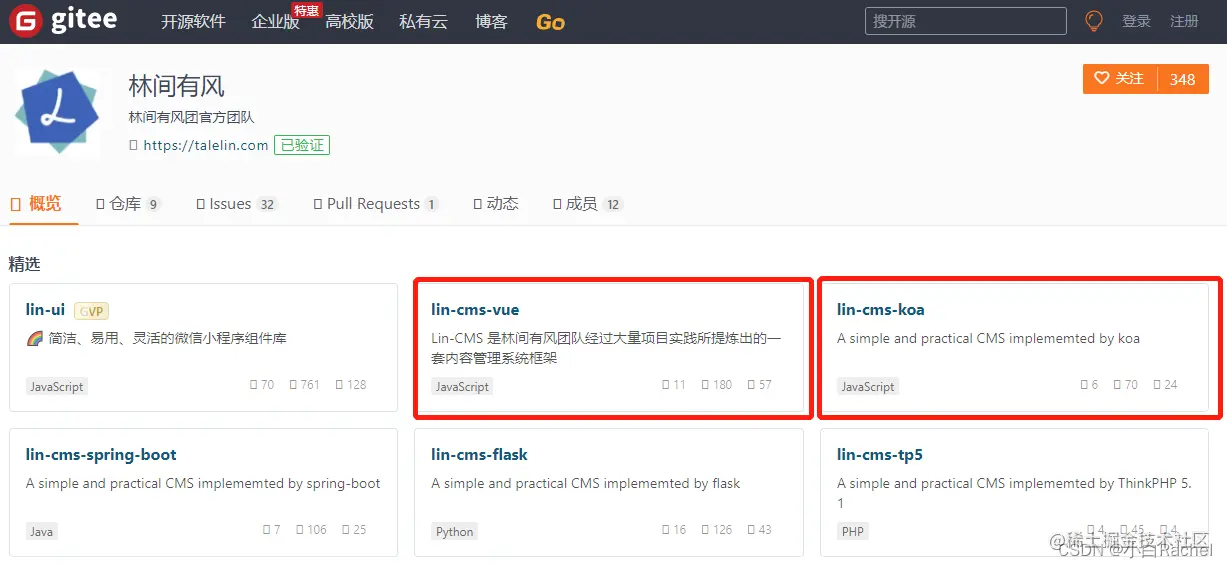Click lin-cms-vue fork count 57
The height and width of the screenshot is (568, 1227).
(x=760, y=384)
